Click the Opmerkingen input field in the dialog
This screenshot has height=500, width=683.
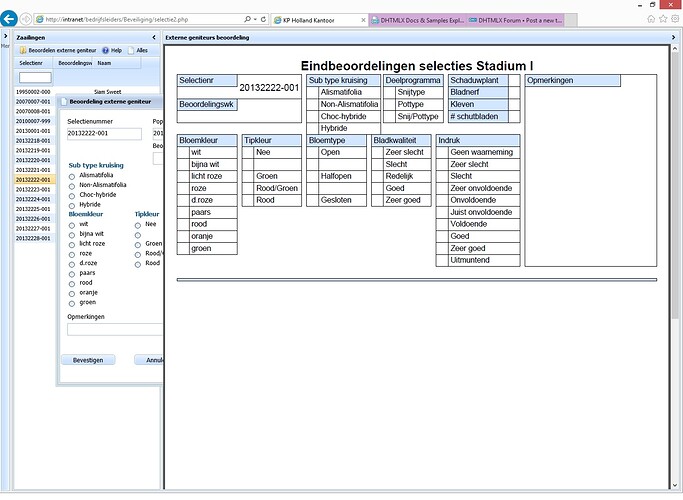(x=115, y=329)
